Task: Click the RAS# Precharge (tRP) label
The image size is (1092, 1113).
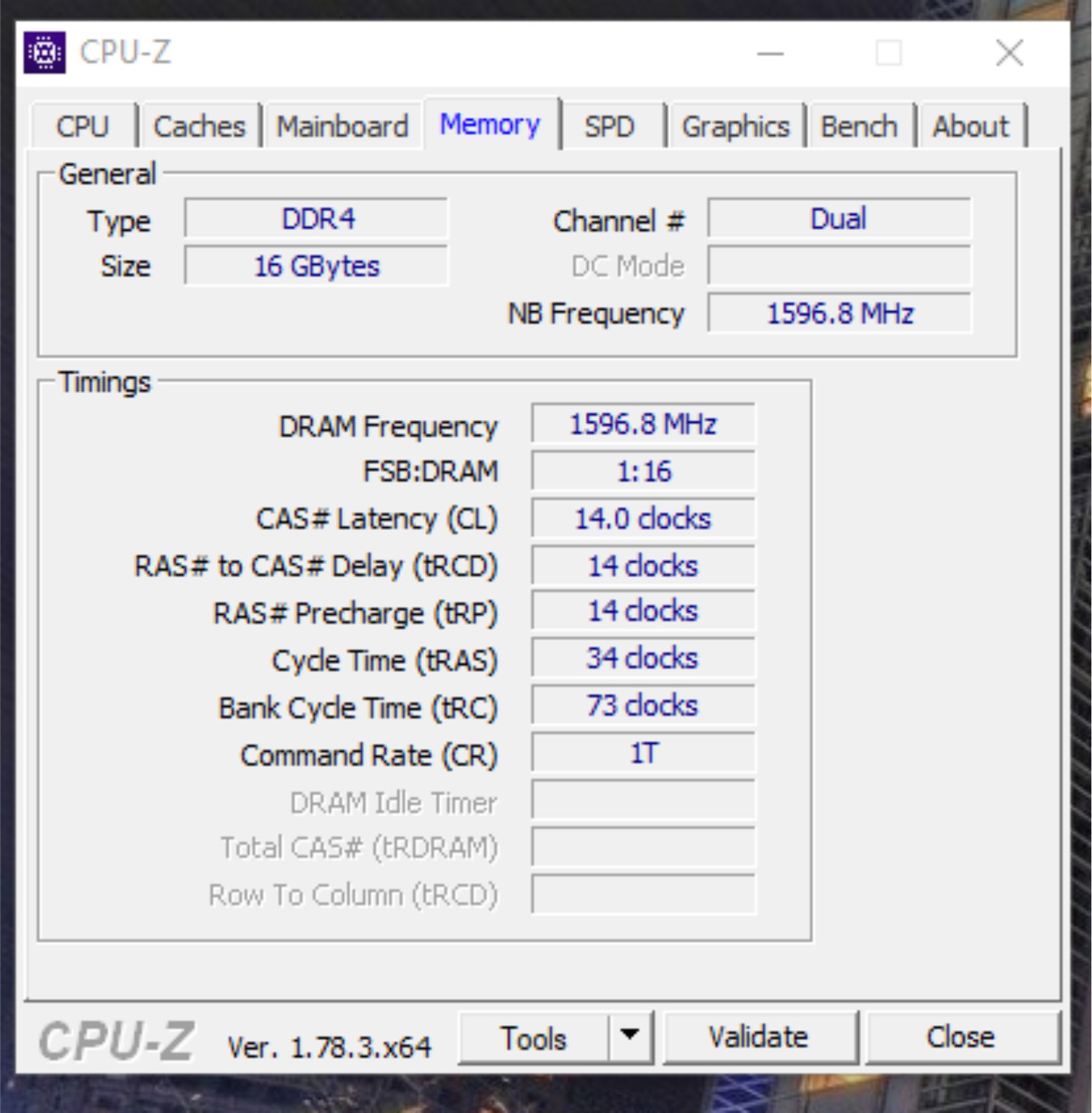Action: tap(355, 614)
